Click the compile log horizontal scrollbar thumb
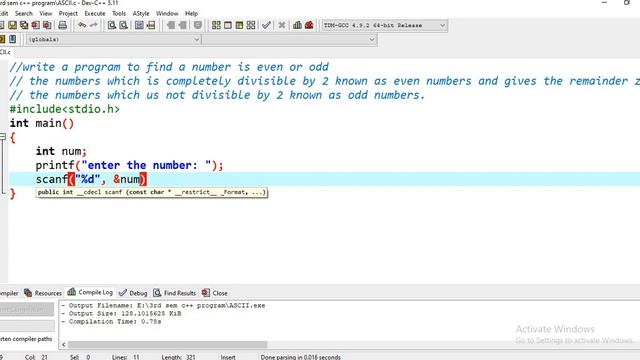This screenshot has height=360, width=640. tap(167, 344)
